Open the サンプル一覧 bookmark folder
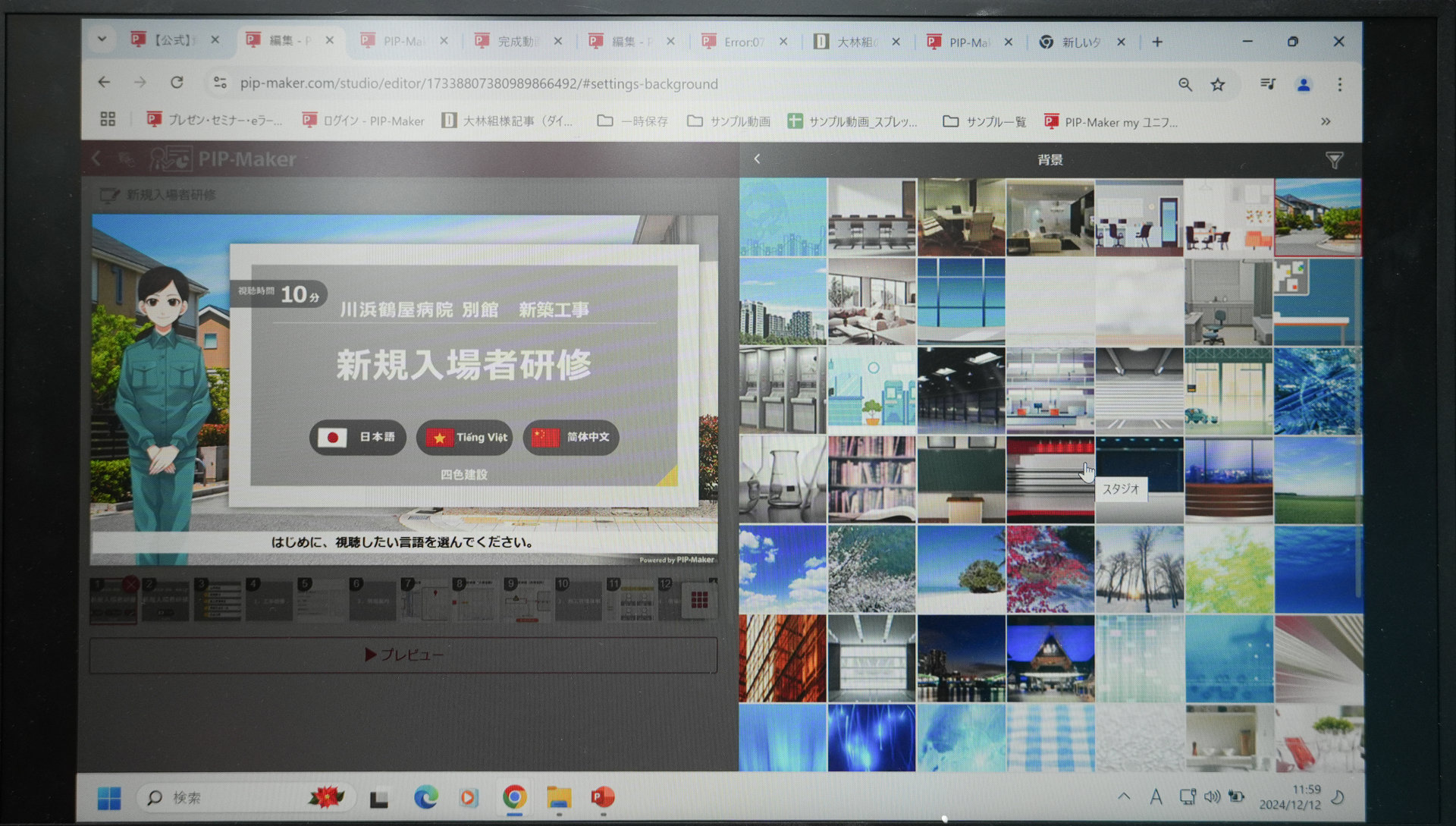The height and width of the screenshot is (826, 1456). coord(984,121)
